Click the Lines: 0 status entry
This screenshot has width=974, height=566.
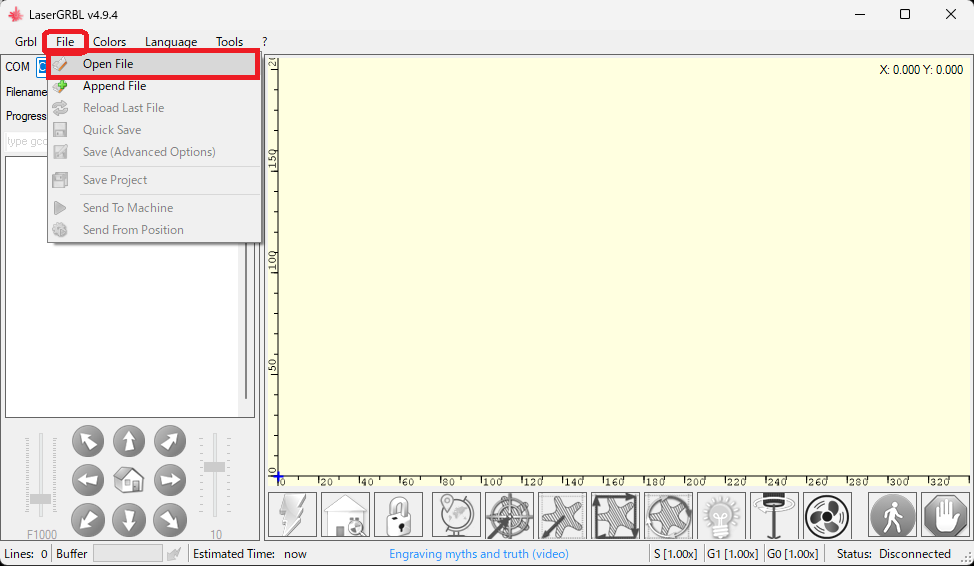[25, 554]
